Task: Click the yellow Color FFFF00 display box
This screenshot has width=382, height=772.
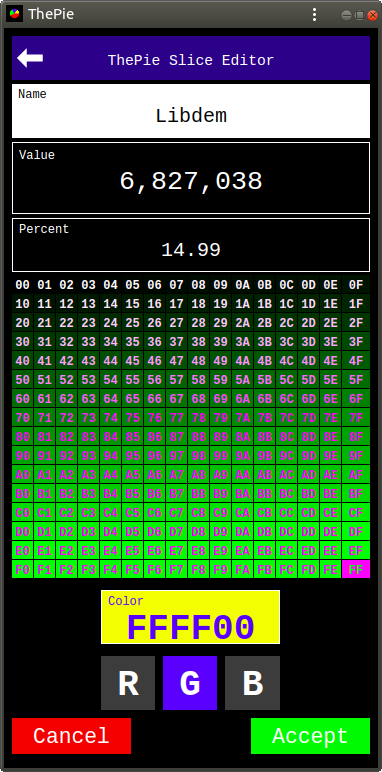Action: point(191,617)
